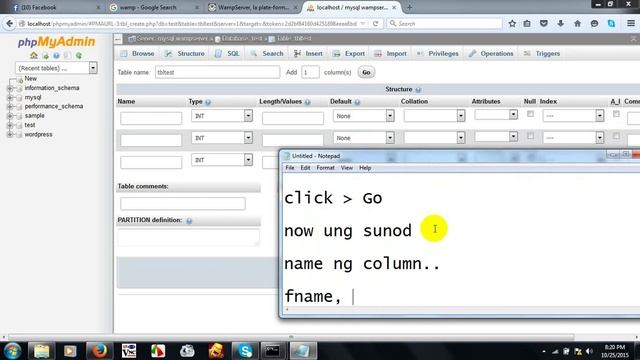Viewport: 640px width, 360px height.
Task: Open Default dropdown in second column row
Action: tap(363, 138)
